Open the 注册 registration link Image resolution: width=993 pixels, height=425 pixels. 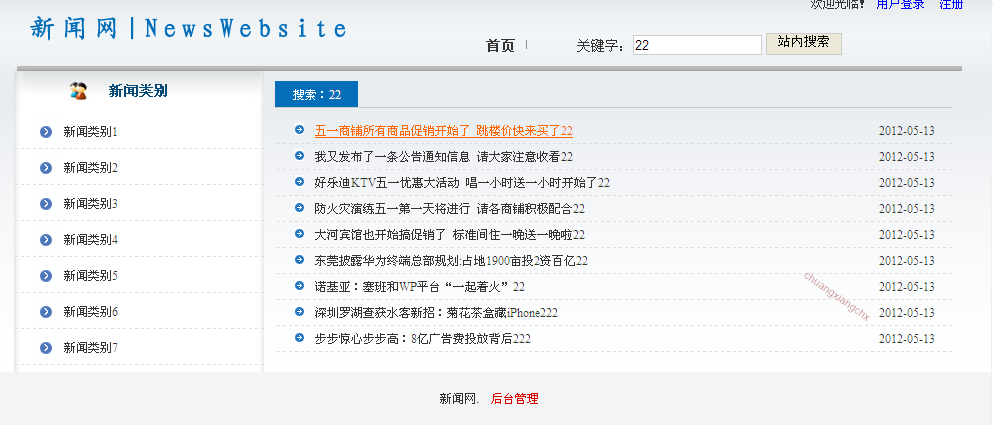pos(951,4)
